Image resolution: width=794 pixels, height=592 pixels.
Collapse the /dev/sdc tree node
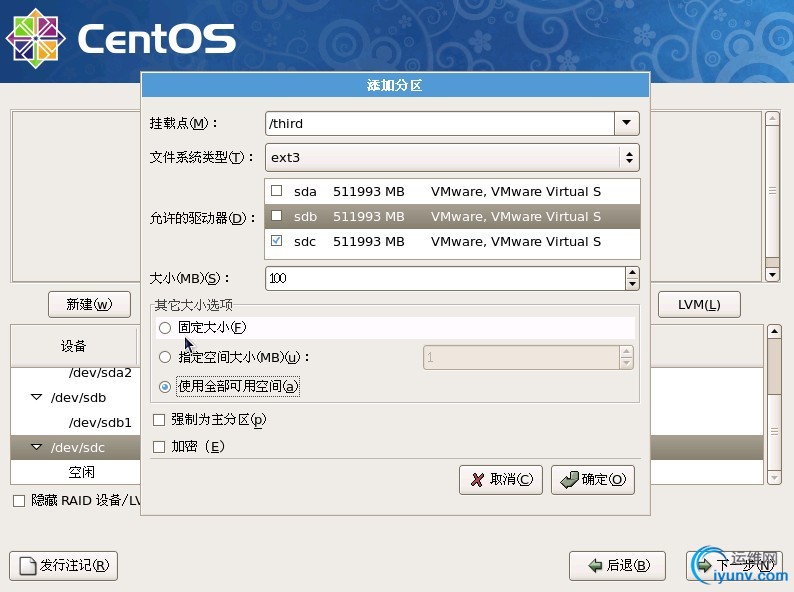coord(36,447)
